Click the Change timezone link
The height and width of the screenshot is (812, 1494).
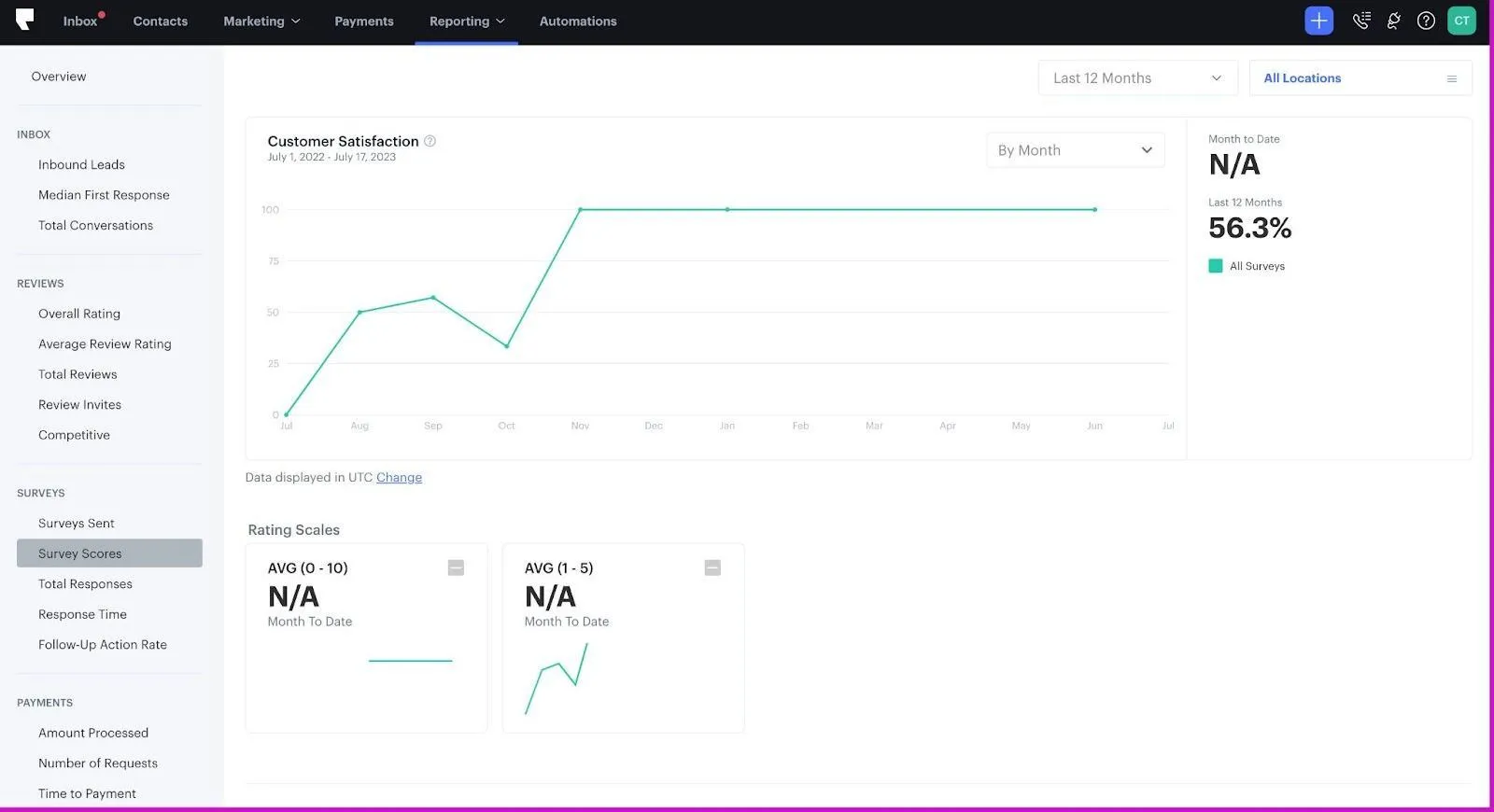tap(399, 477)
